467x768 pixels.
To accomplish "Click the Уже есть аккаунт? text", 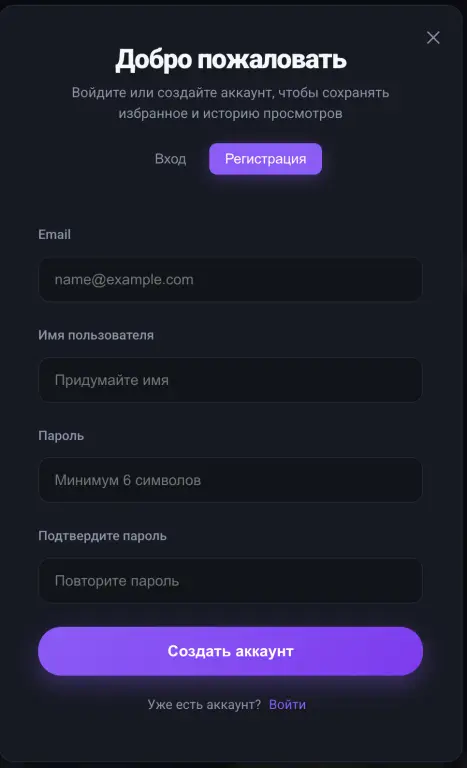I will 204,704.
